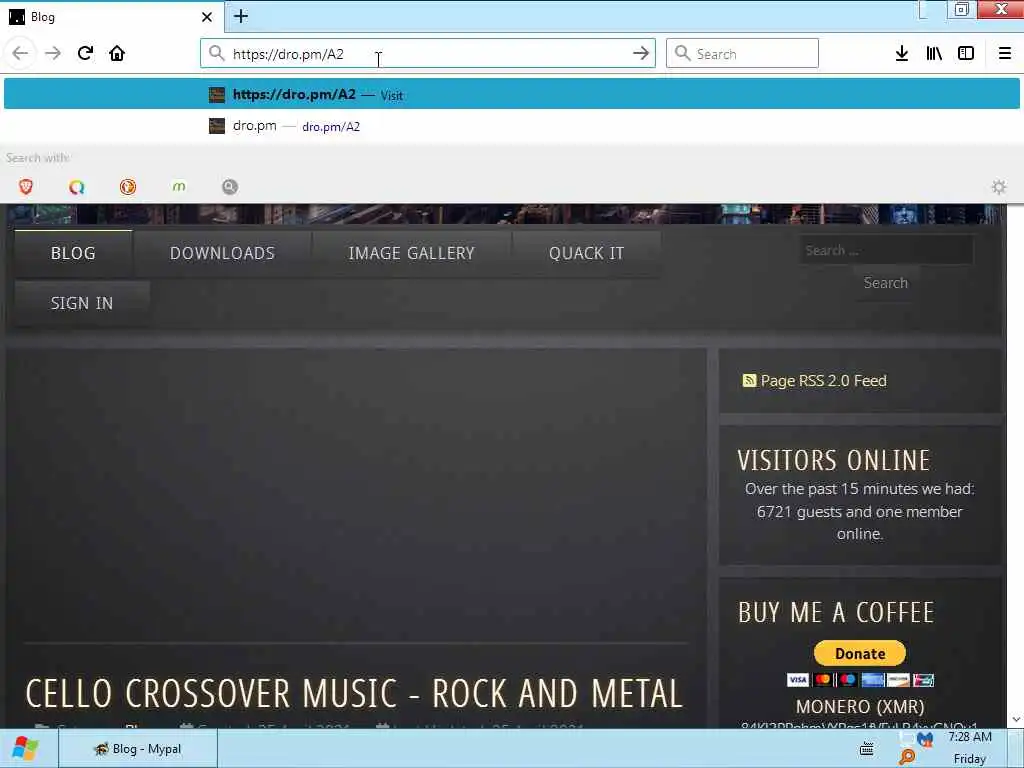
Task: Click the website's Search button
Action: [886, 283]
